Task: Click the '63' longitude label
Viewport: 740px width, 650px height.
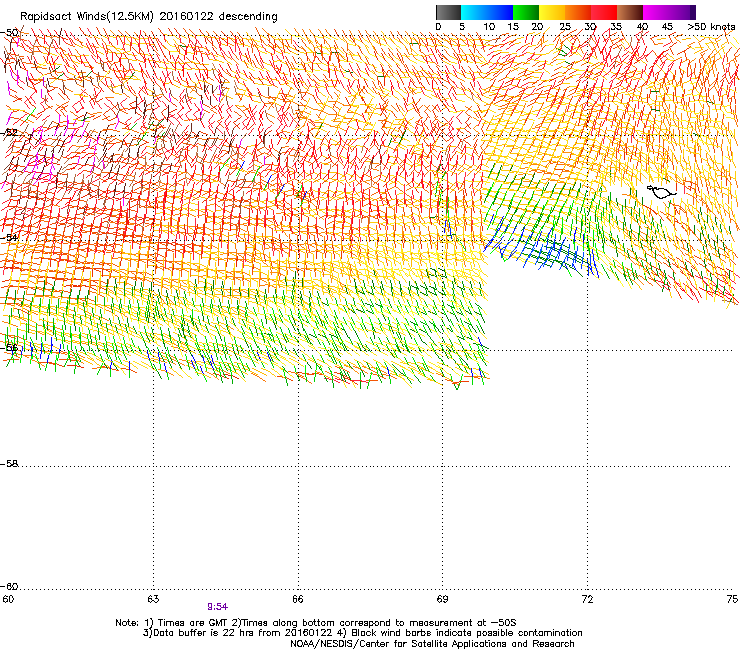Action: [153, 599]
